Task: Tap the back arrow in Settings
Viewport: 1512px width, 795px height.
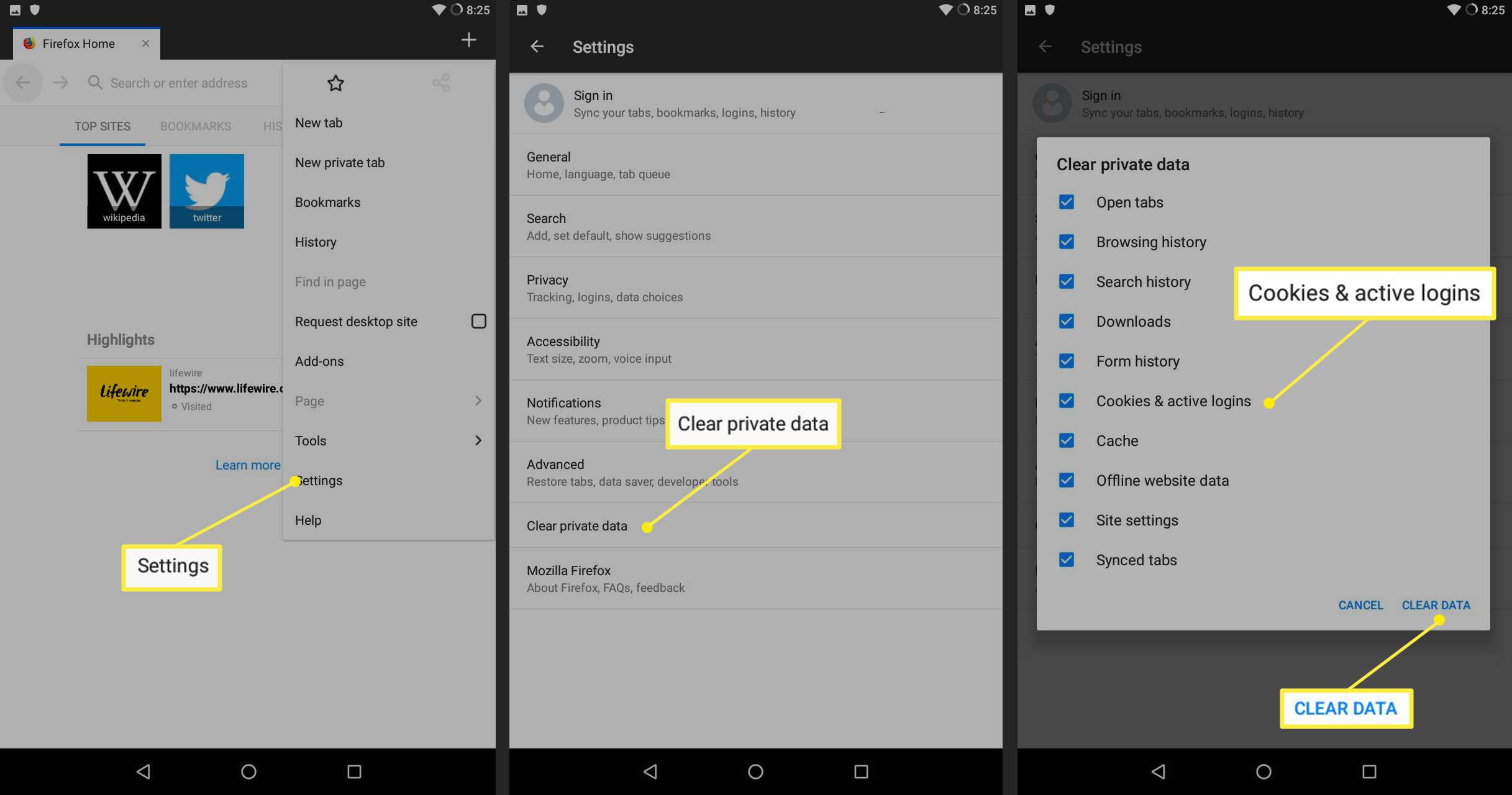Action: point(537,46)
